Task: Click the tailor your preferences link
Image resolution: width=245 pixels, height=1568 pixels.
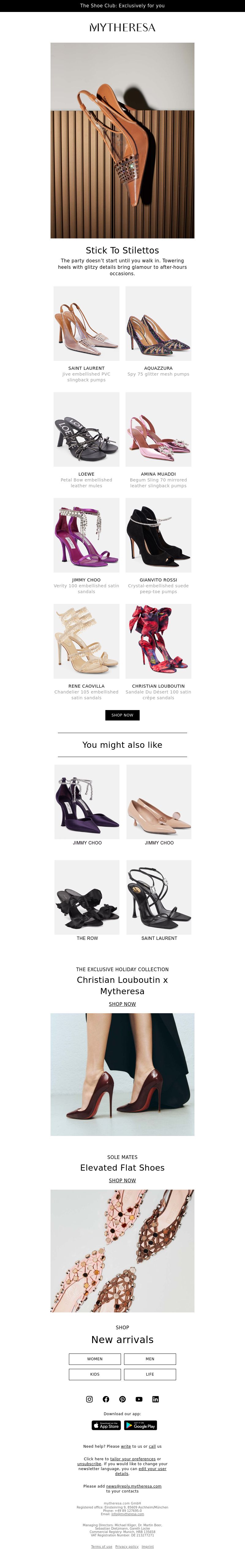Action: pyautogui.click(x=133, y=1459)
